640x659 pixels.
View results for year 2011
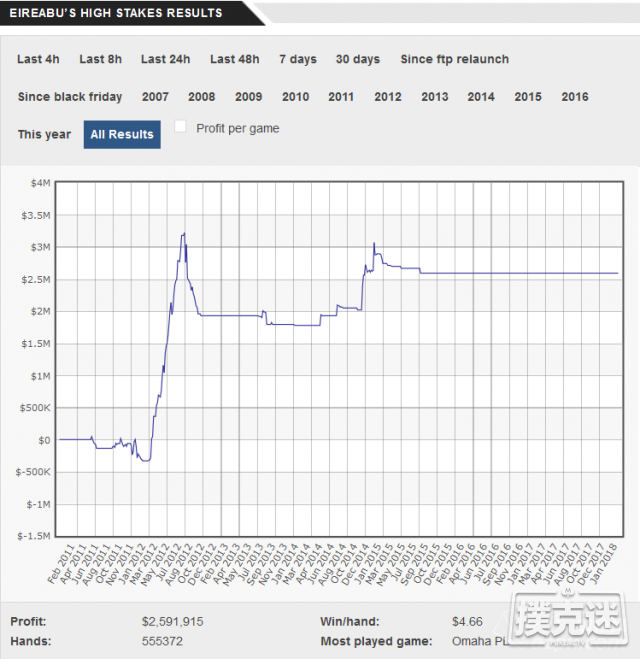pyautogui.click(x=341, y=97)
